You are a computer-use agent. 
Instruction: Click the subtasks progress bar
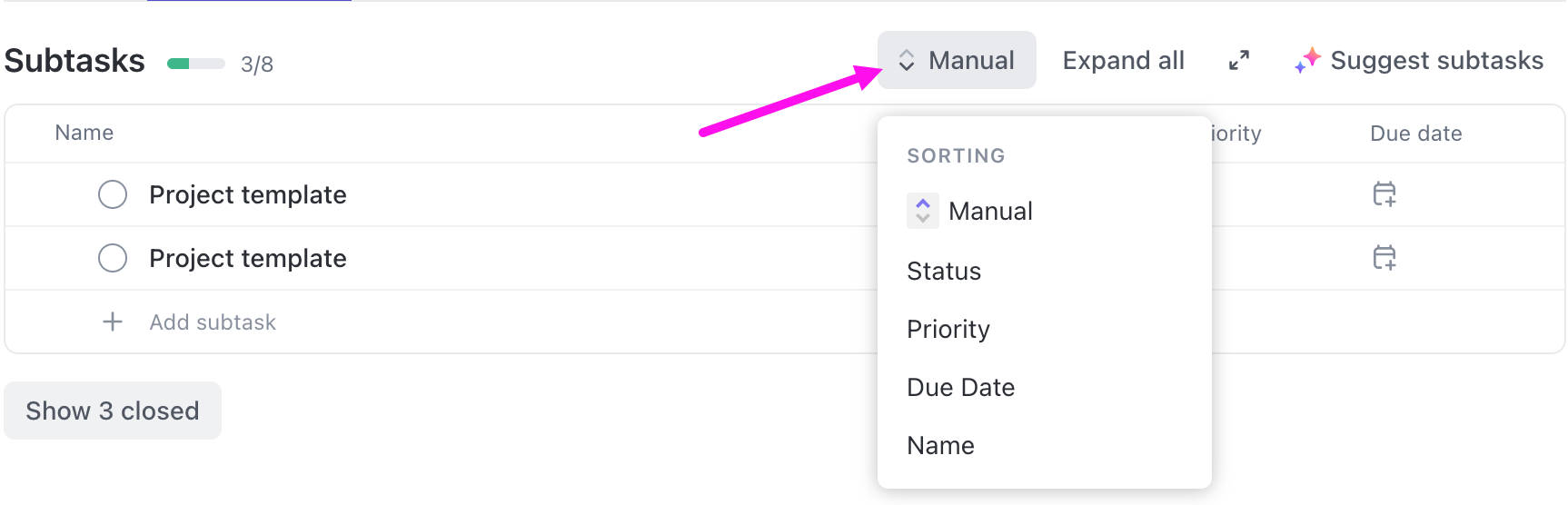(x=196, y=64)
